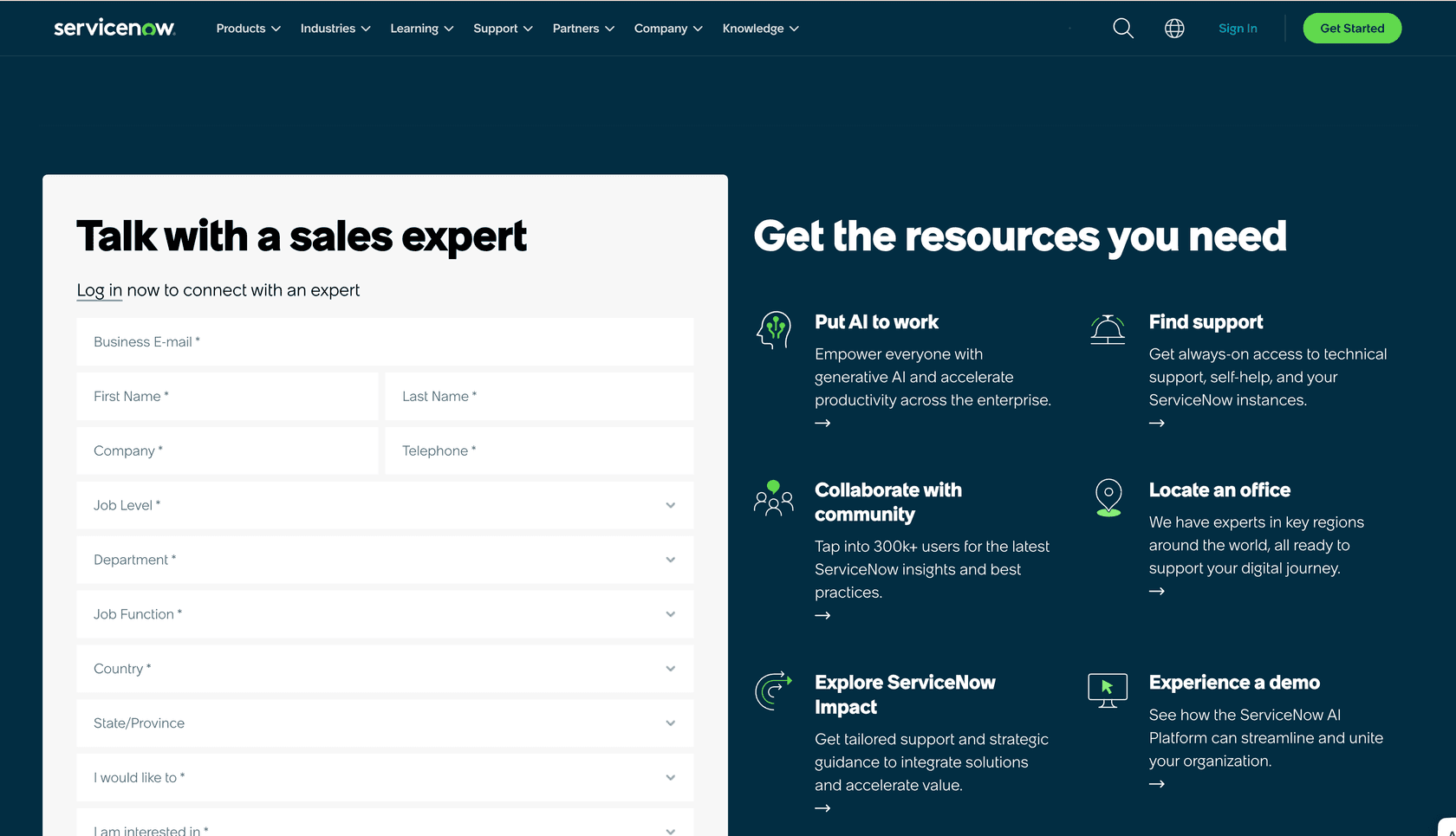The image size is (1456, 836).
Task: Follow the arrow under Locate an office
Action: [1157, 591]
